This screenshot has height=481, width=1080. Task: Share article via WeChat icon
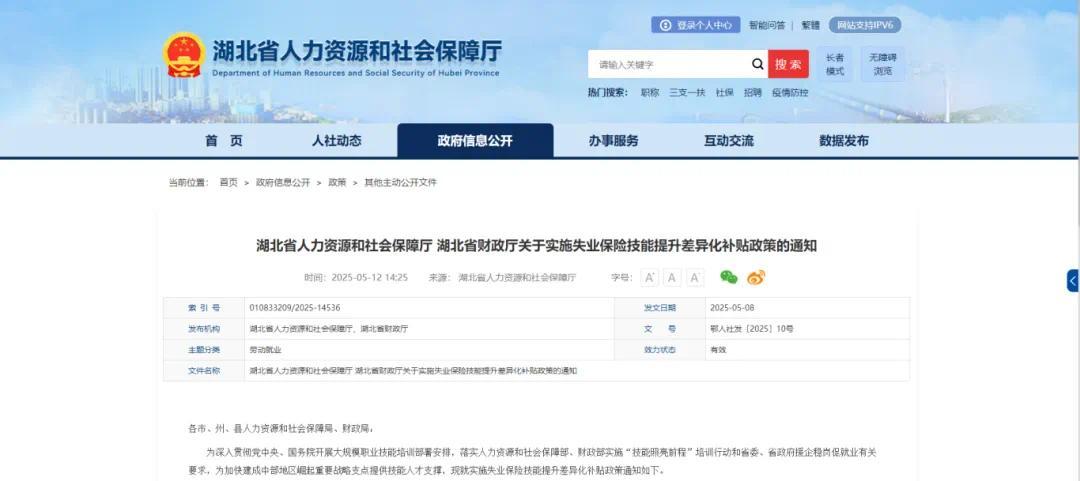point(729,277)
